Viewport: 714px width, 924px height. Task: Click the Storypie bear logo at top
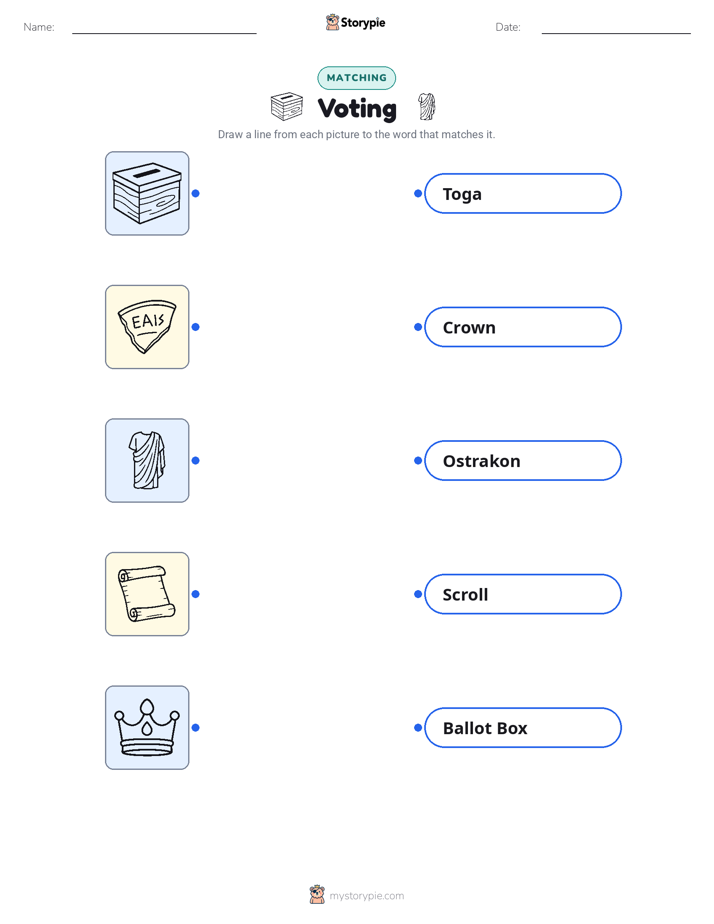pos(332,22)
